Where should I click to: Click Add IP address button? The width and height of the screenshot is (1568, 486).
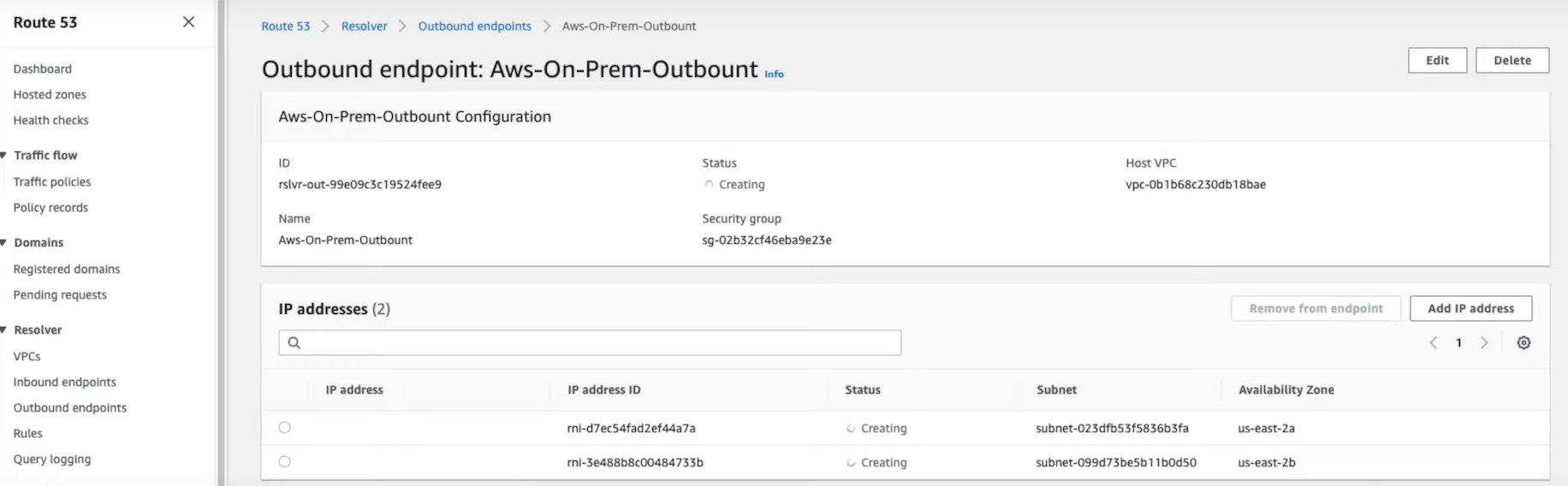(1471, 309)
